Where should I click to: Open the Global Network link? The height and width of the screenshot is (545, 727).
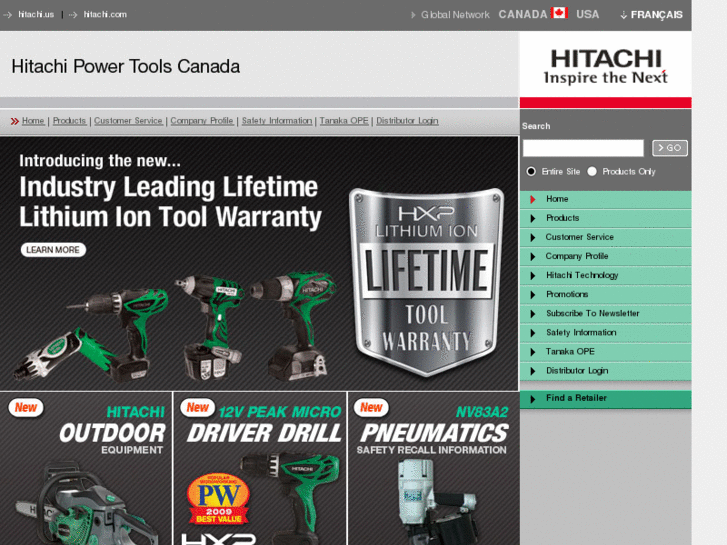pos(455,15)
